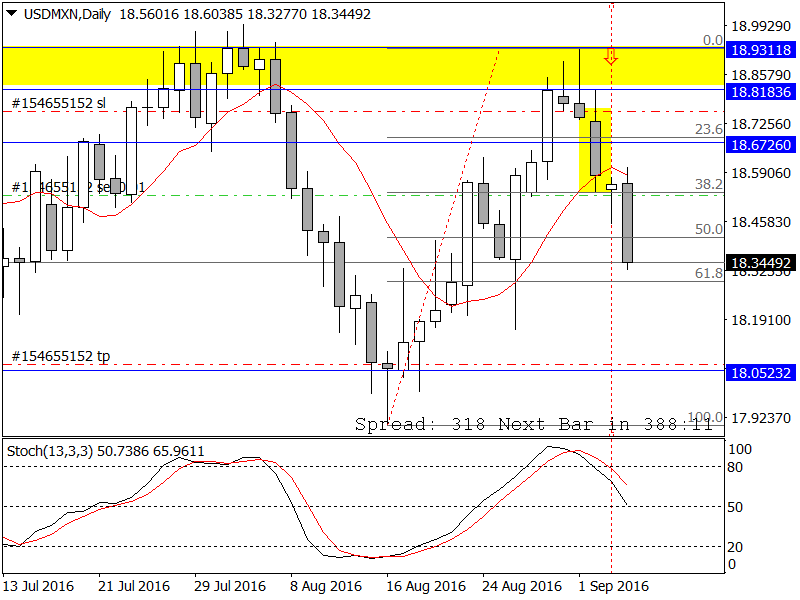Select the #154655152 sl stop-loss label
This screenshot has height=600, width=800.
pos(59,103)
